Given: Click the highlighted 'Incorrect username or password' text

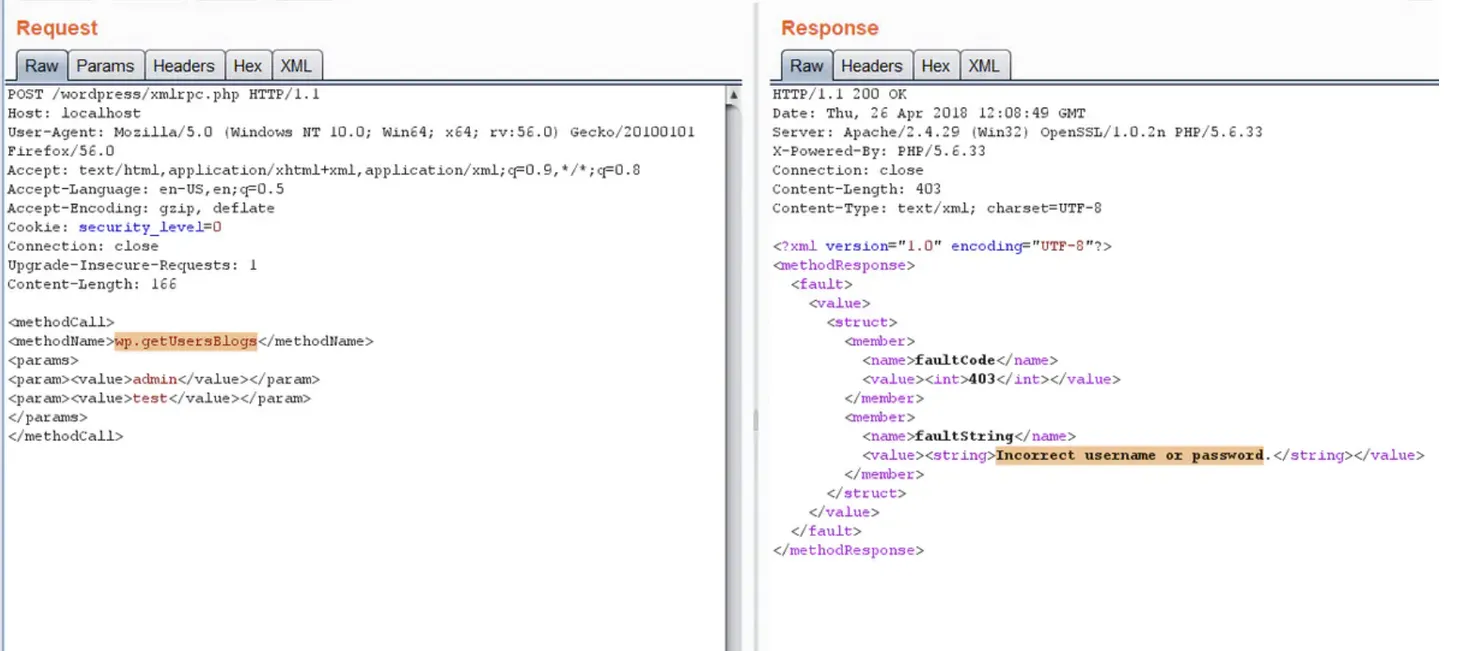Looking at the screenshot, I should tap(1130, 455).
